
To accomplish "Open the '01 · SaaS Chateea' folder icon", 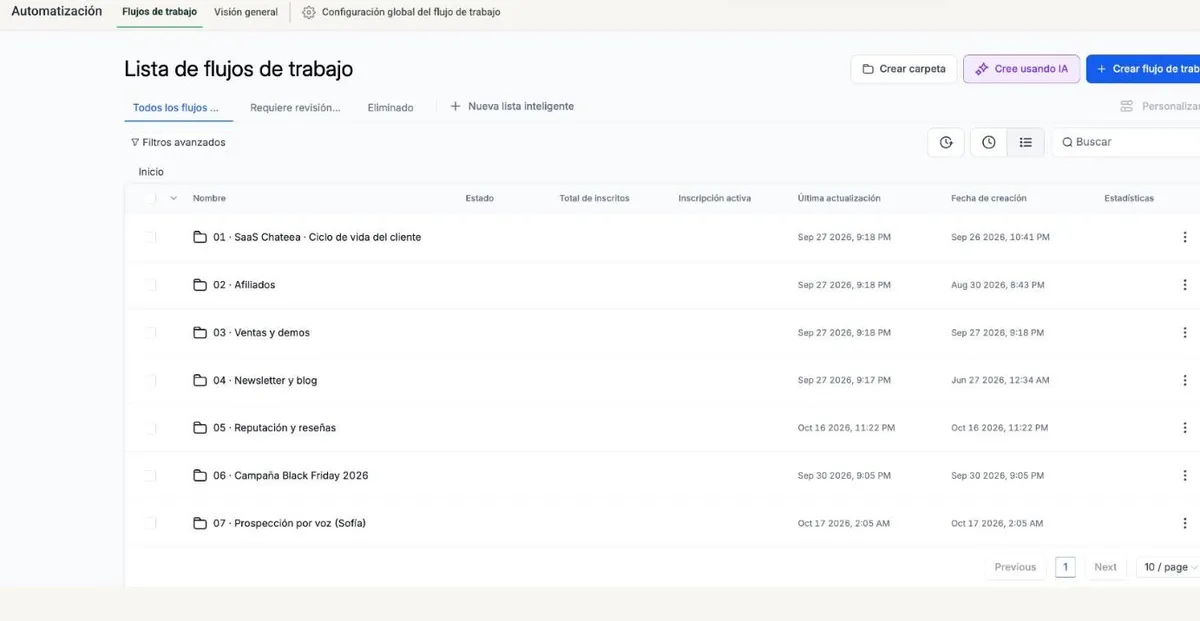I will [x=200, y=237].
